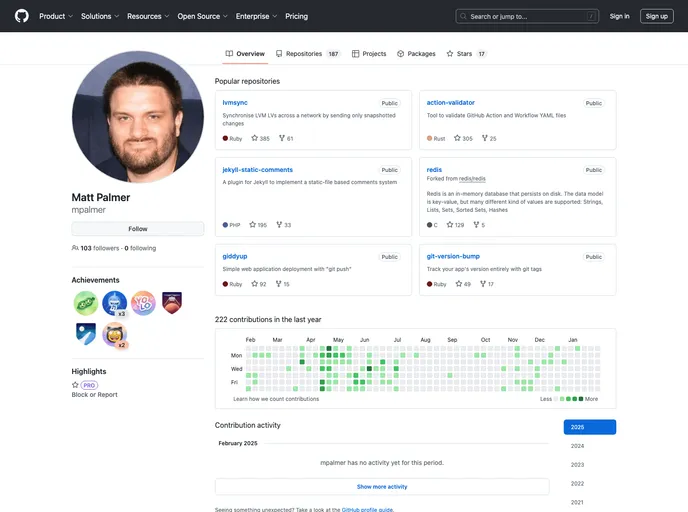Follow Matt Palmer
Image resolution: width=688 pixels, height=512 pixels.
tap(138, 229)
